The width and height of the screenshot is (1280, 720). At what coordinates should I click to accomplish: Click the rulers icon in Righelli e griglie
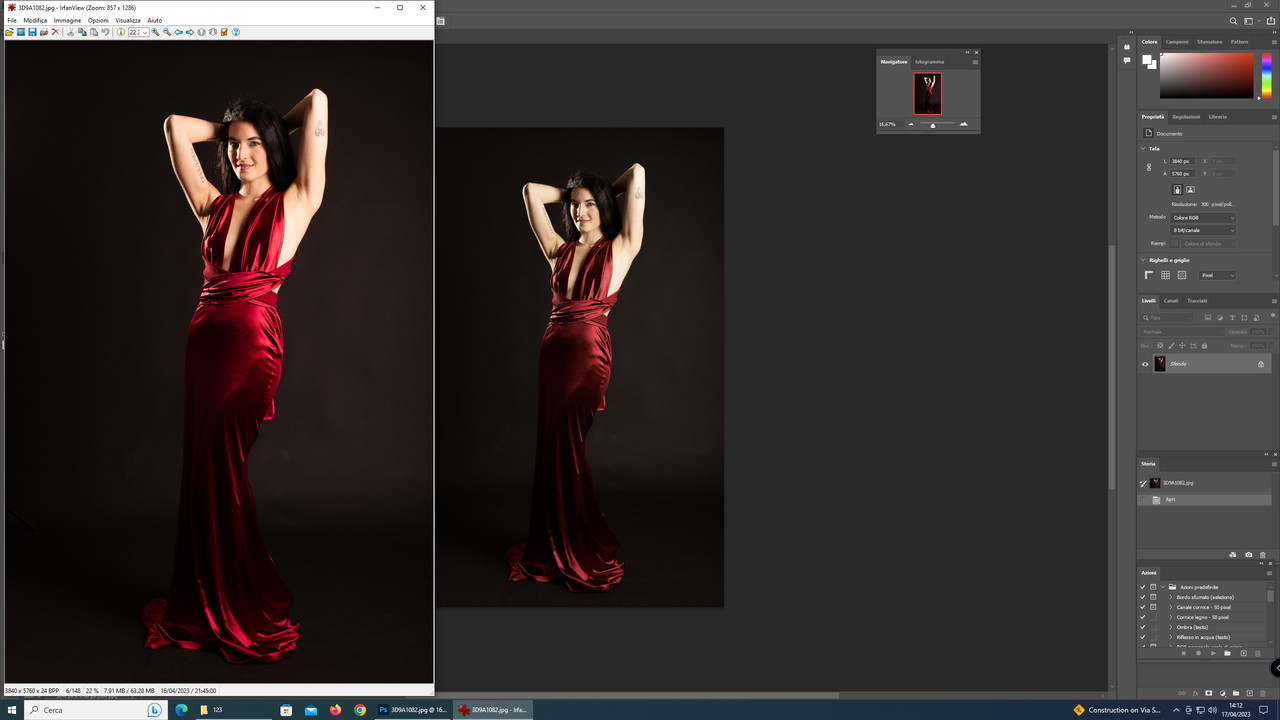tap(1149, 275)
